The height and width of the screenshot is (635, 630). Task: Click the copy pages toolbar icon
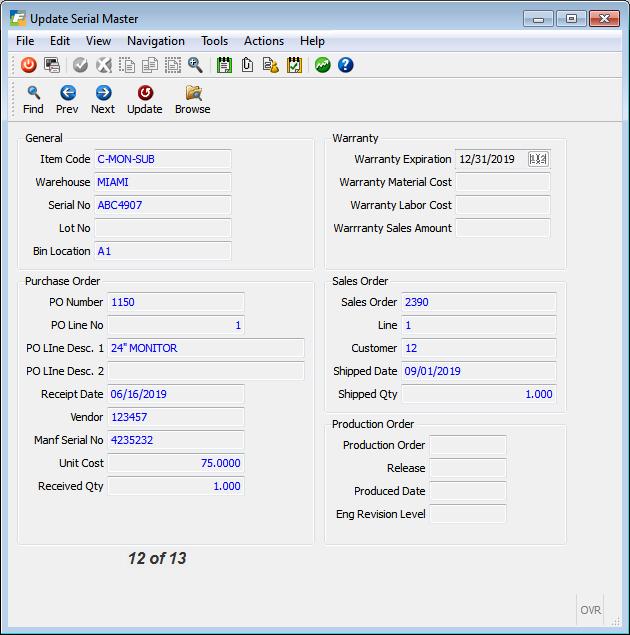tap(150, 65)
